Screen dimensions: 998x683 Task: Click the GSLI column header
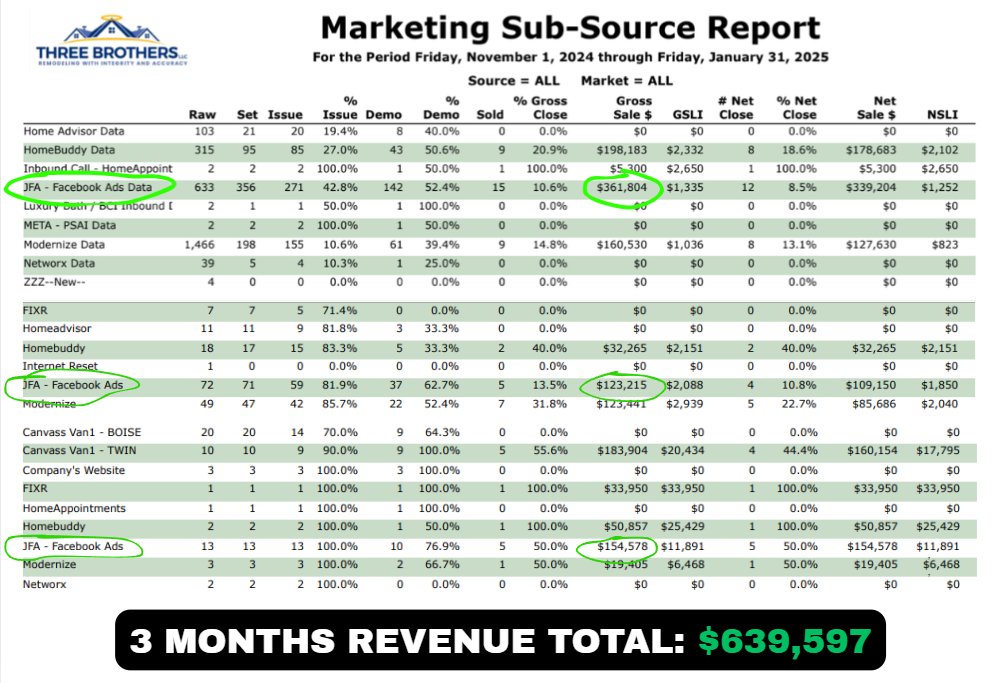point(688,115)
